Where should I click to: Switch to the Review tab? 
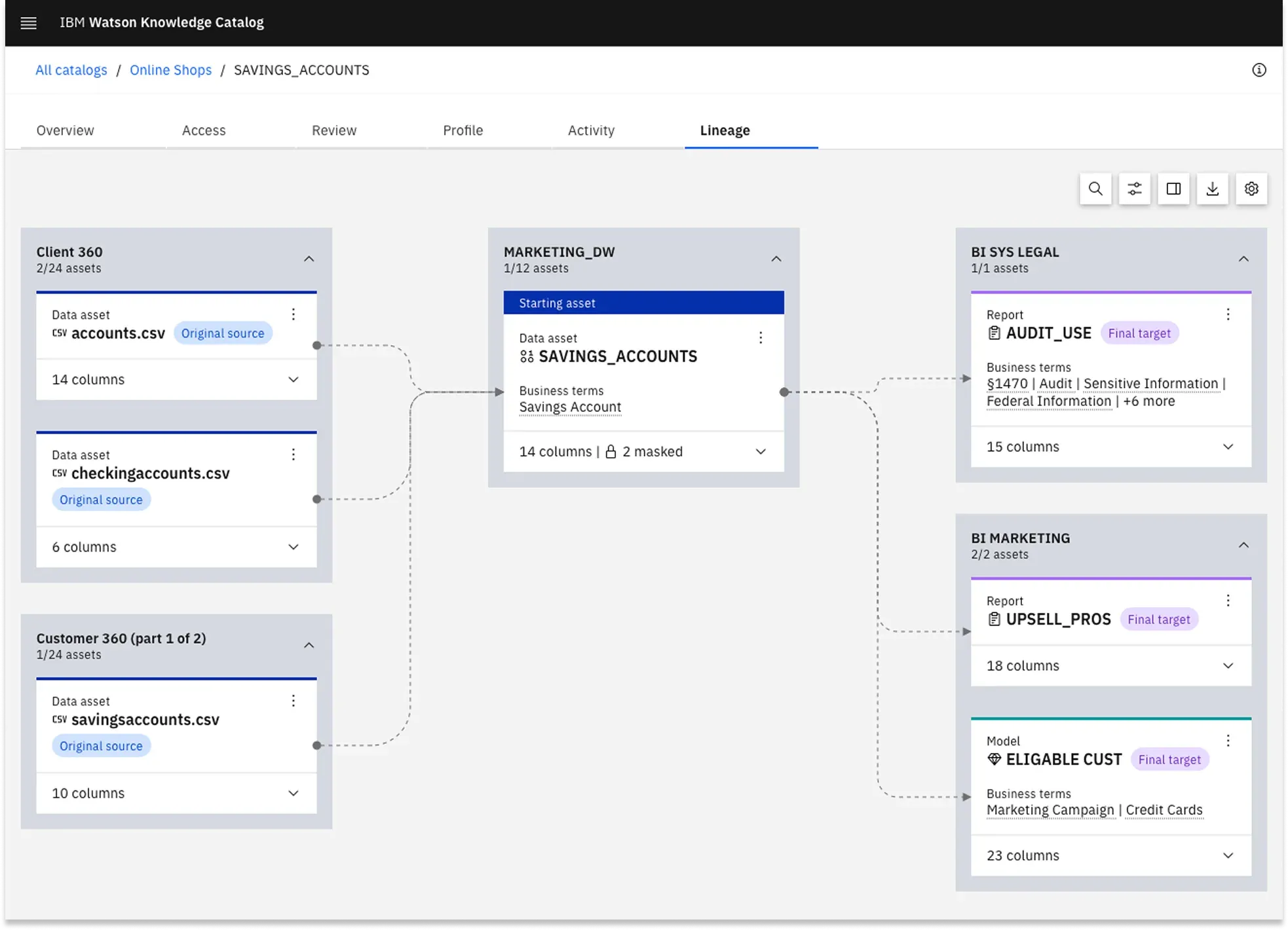coord(334,130)
